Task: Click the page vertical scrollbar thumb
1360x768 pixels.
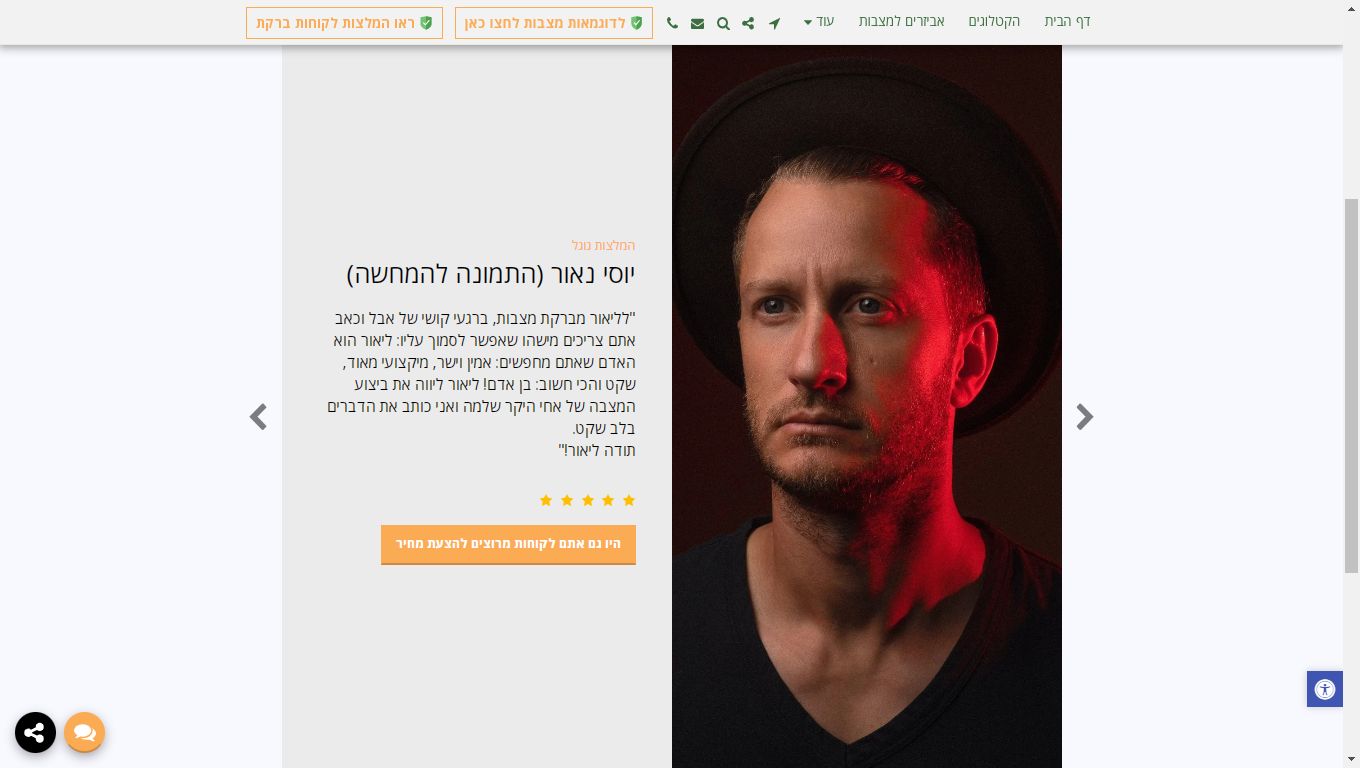Action: point(1351,385)
